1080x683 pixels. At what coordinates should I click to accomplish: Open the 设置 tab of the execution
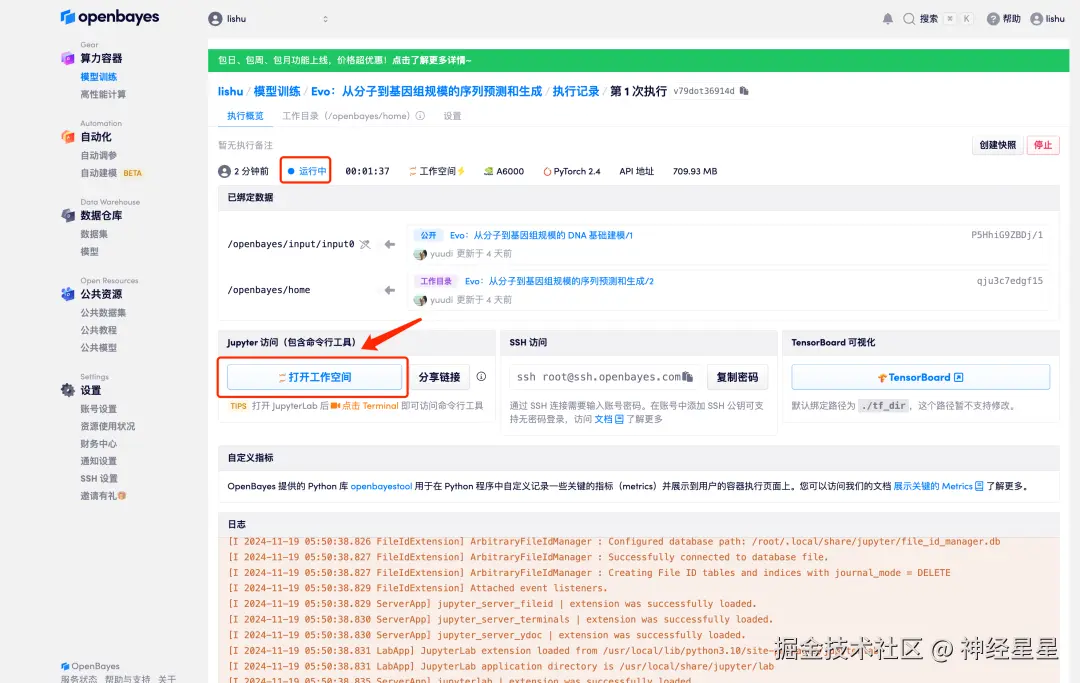(453, 116)
